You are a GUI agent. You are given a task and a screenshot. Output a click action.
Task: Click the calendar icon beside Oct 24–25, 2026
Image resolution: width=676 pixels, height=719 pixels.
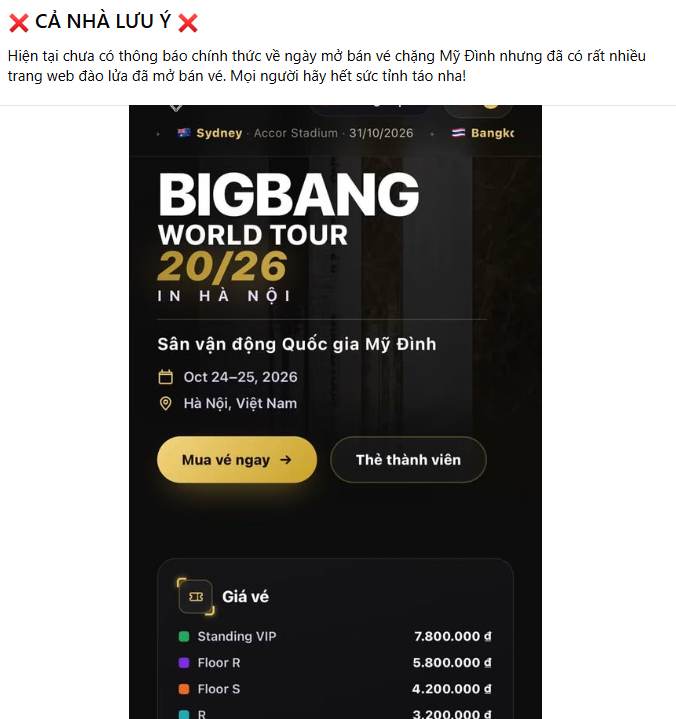[166, 377]
